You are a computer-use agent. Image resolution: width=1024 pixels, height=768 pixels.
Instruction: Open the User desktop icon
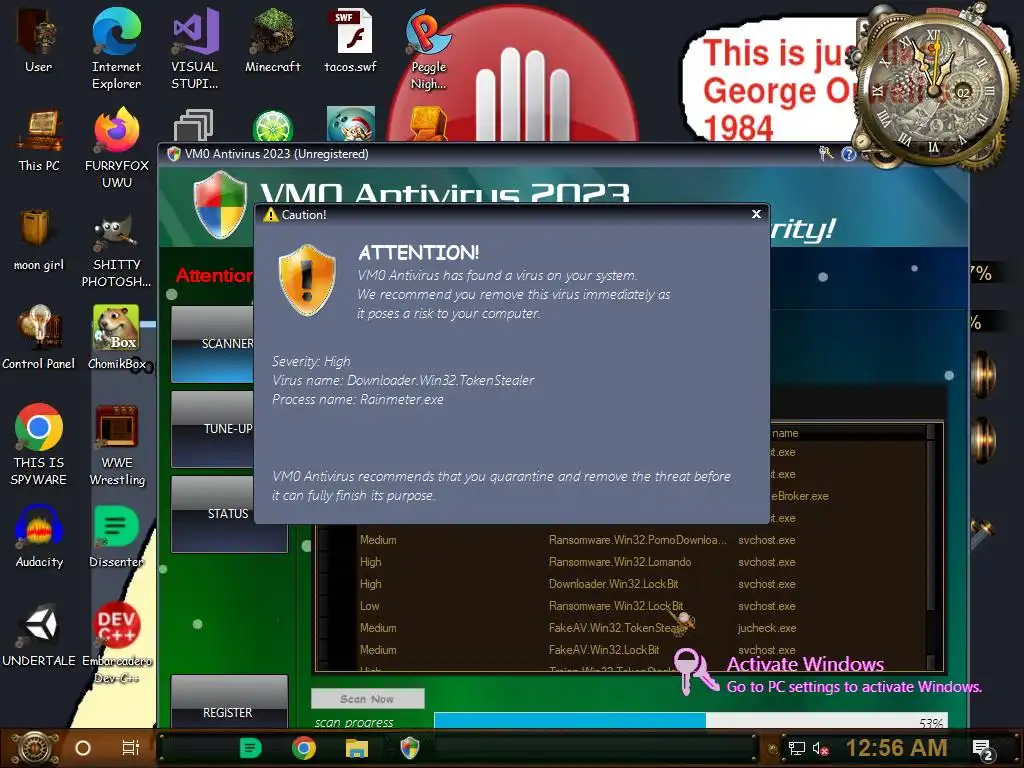[x=38, y=40]
